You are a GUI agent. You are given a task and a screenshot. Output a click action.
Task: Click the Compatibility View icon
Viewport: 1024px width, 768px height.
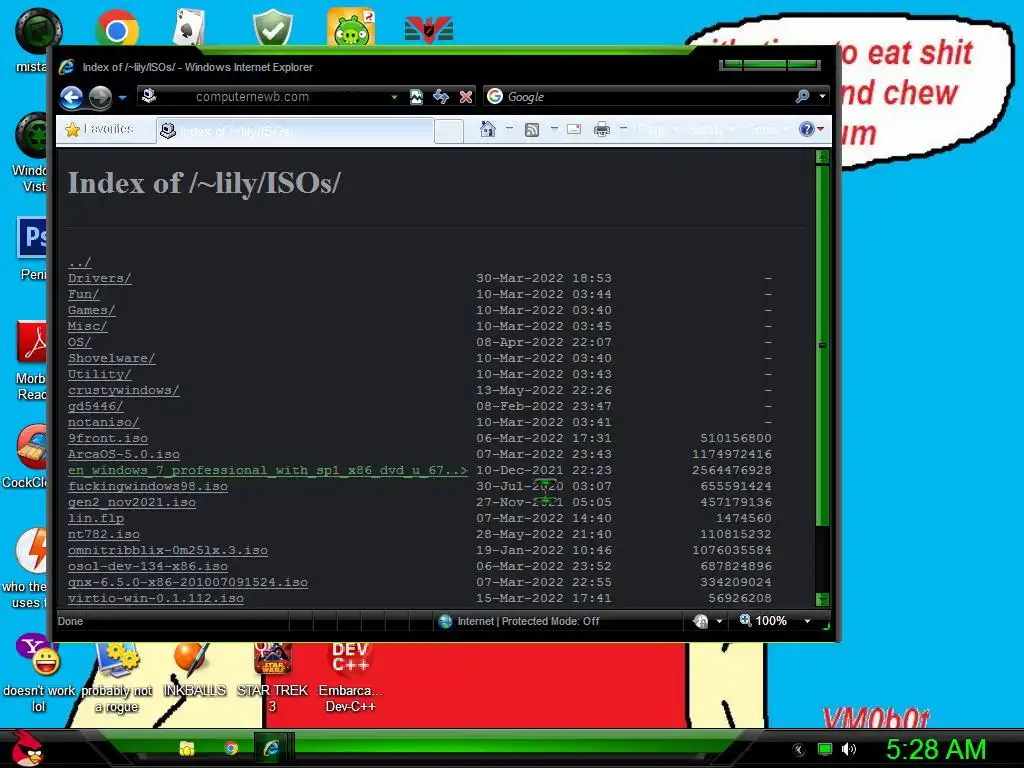[416, 97]
